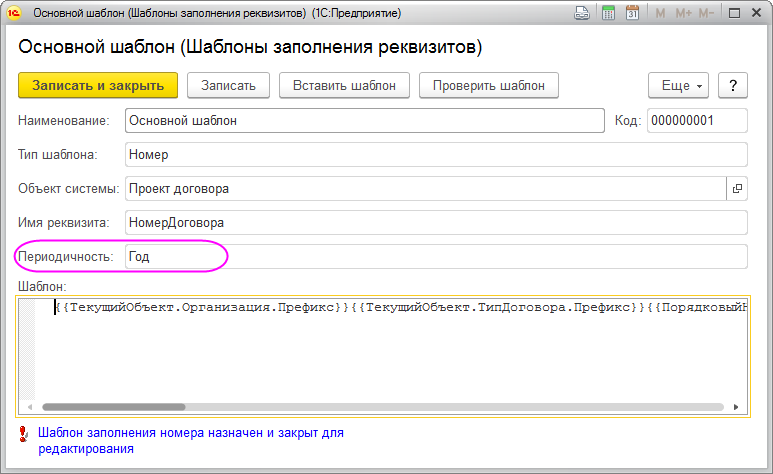The height and width of the screenshot is (474, 773).
Task: Click the Код input field
Action: pyautogui.click(x=697, y=120)
